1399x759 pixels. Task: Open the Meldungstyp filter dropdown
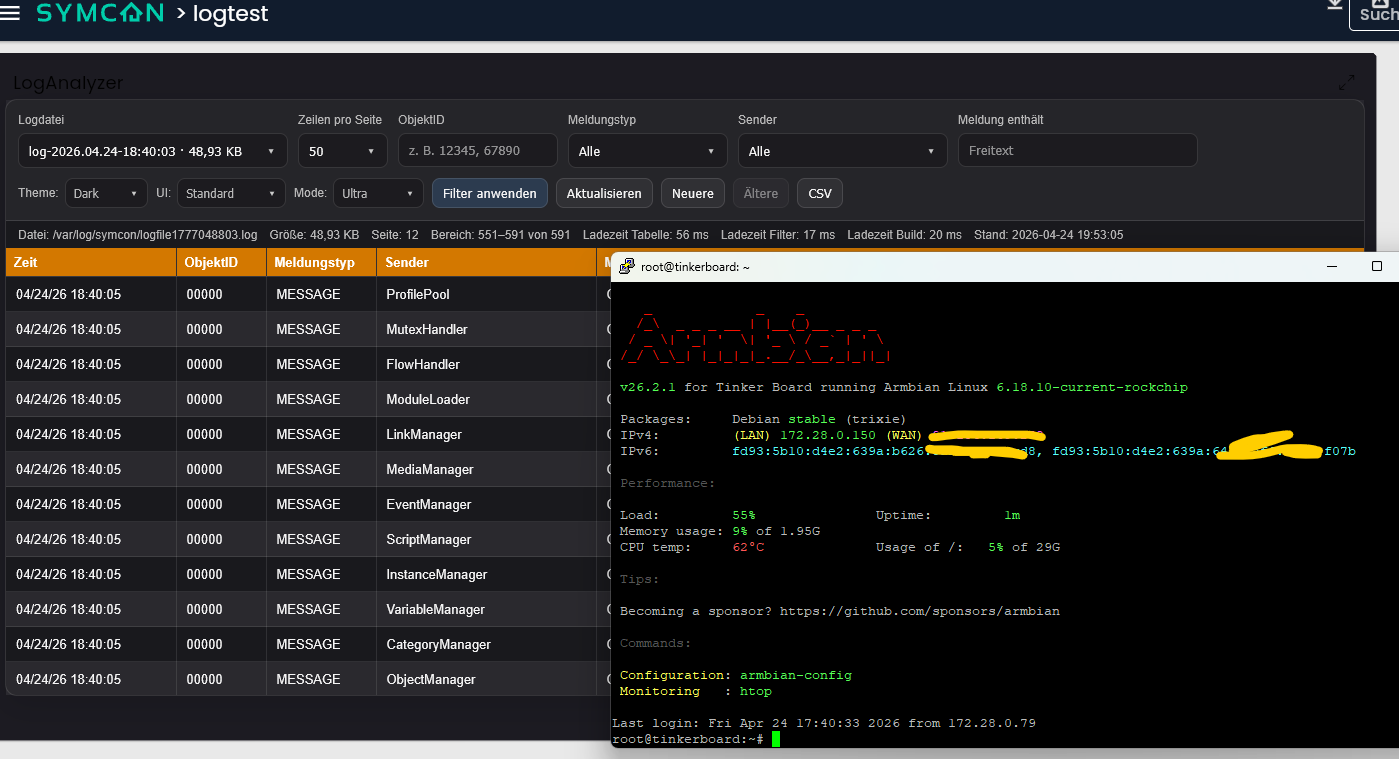tap(647, 151)
